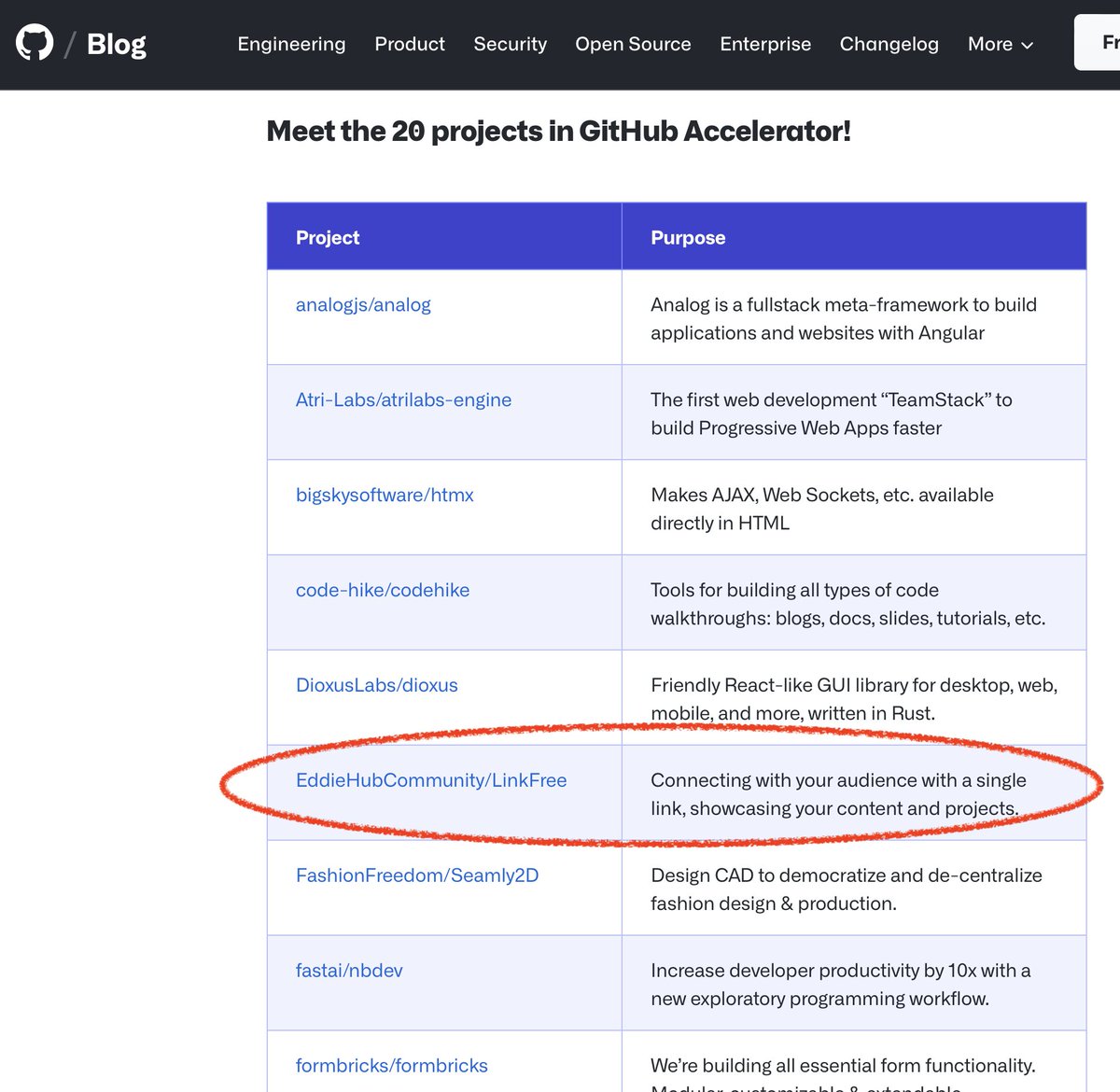Image resolution: width=1120 pixels, height=1092 pixels.
Task: Open the Changelog page
Action: (889, 44)
